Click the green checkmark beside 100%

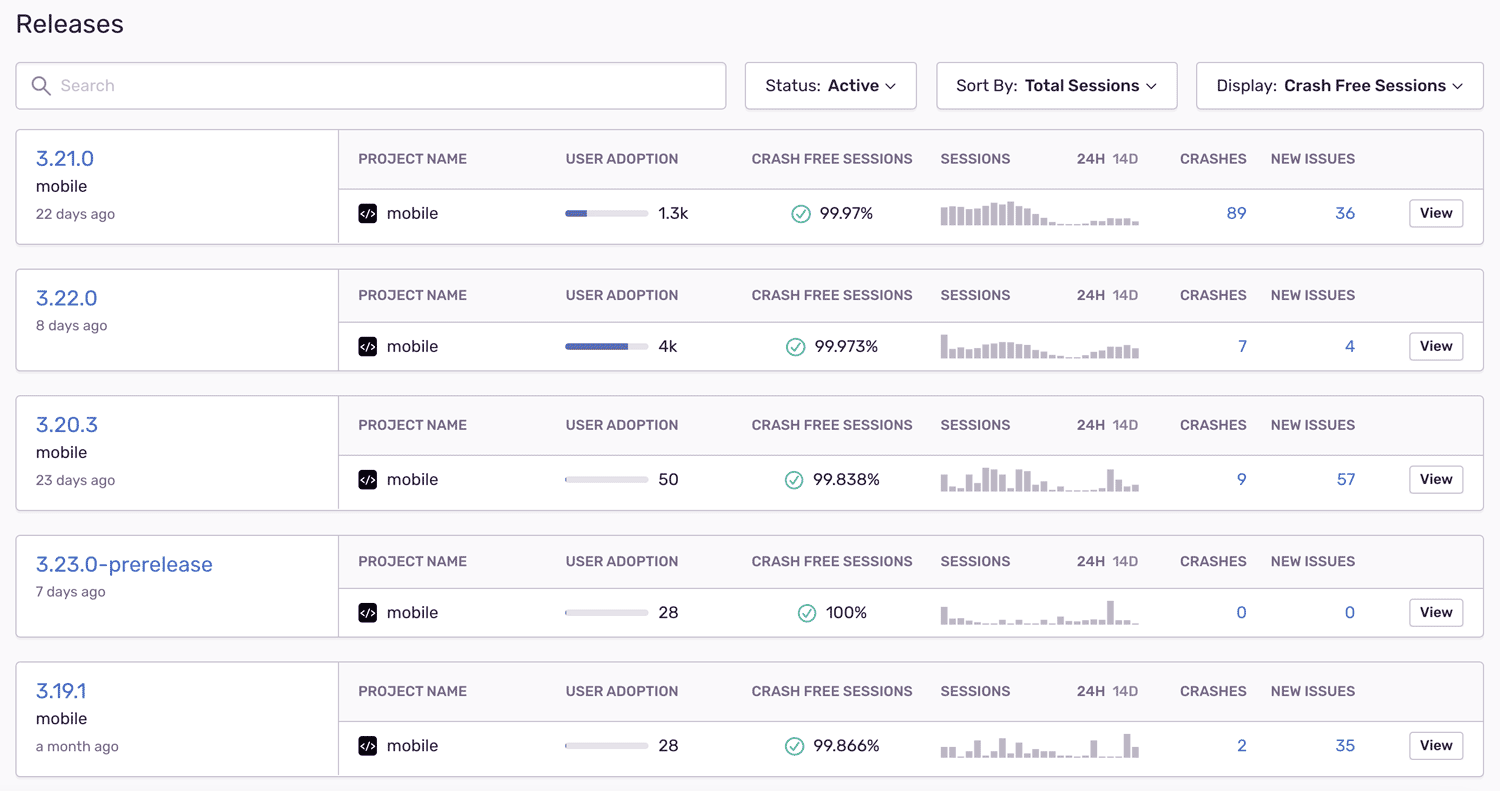tap(806, 612)
